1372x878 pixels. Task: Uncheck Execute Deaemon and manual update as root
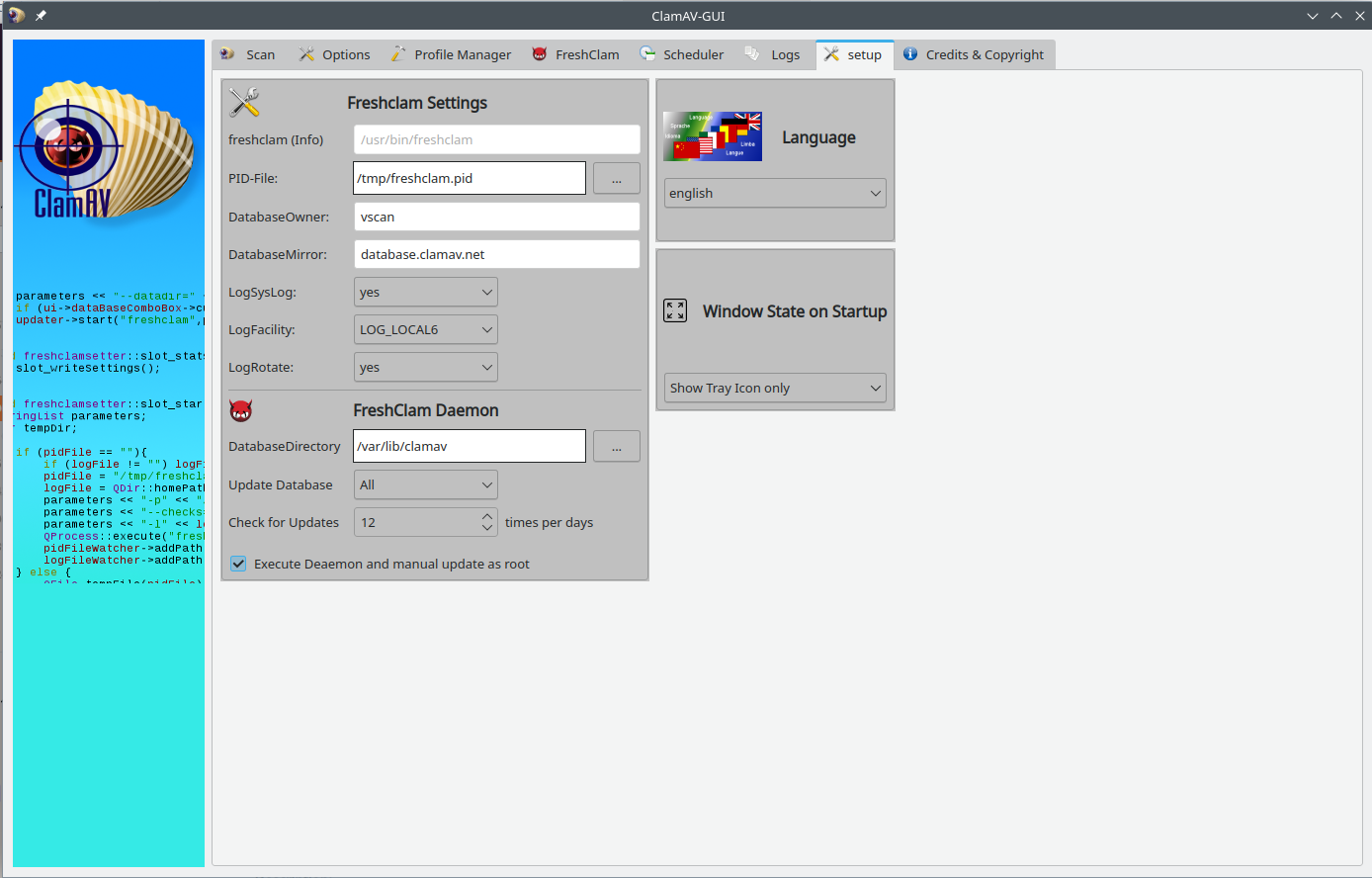(238, 563)
